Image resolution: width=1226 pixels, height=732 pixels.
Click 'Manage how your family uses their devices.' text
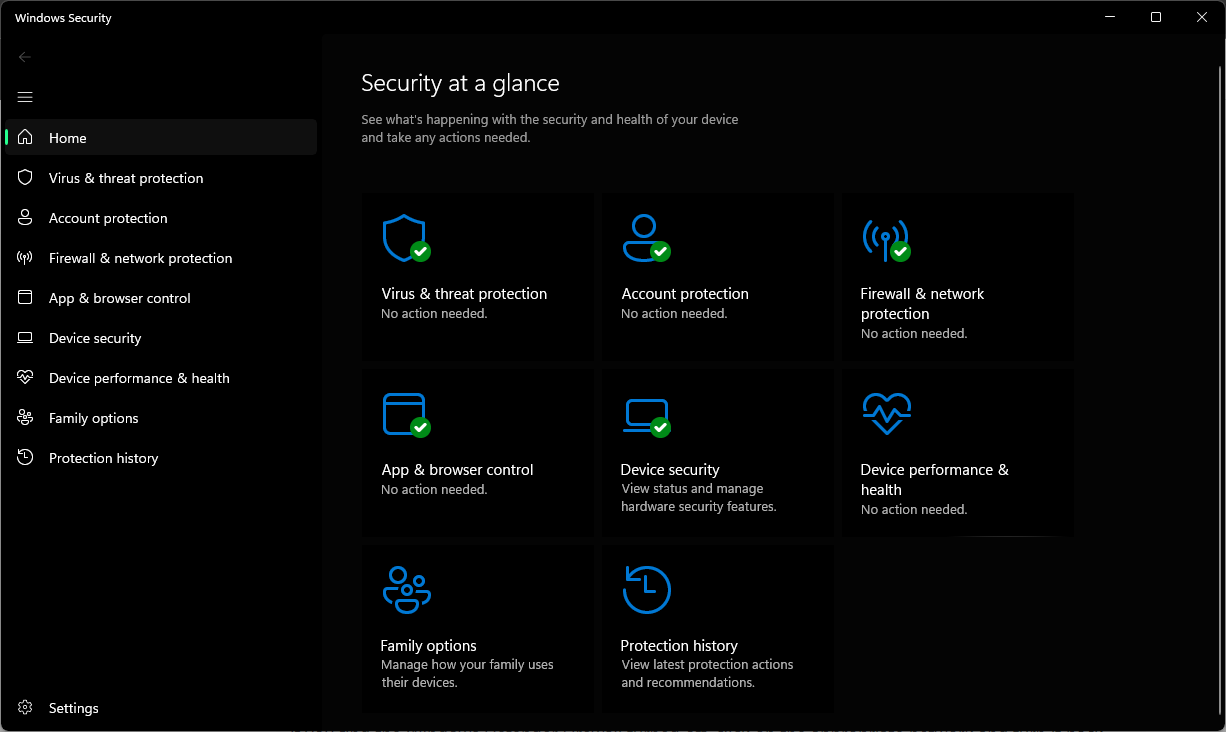(x=467, y=674)
